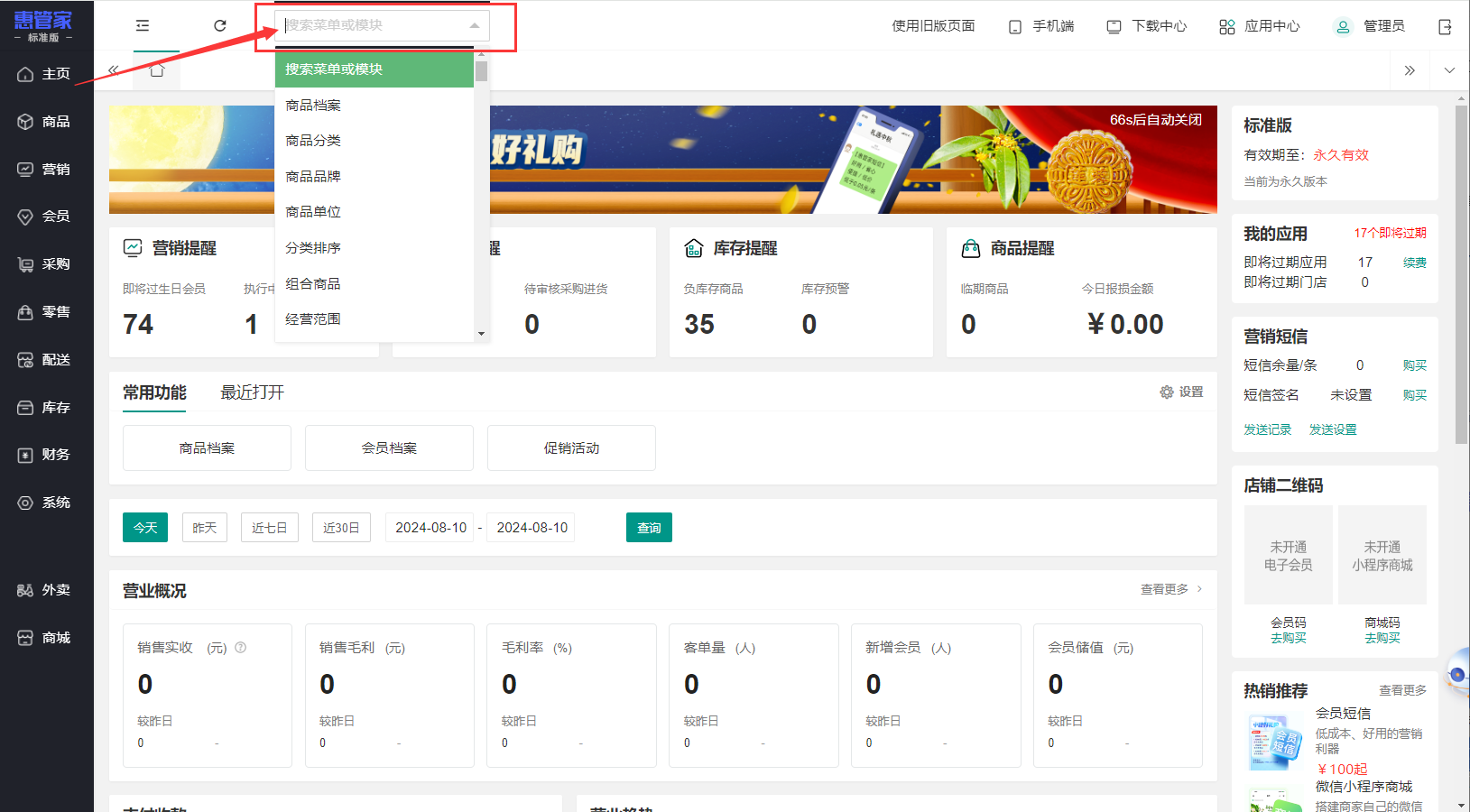Click 购买 link for 短信签名
Image resolution: width=1470 pixels, height=812 pixels.
tap(1415, 395)
